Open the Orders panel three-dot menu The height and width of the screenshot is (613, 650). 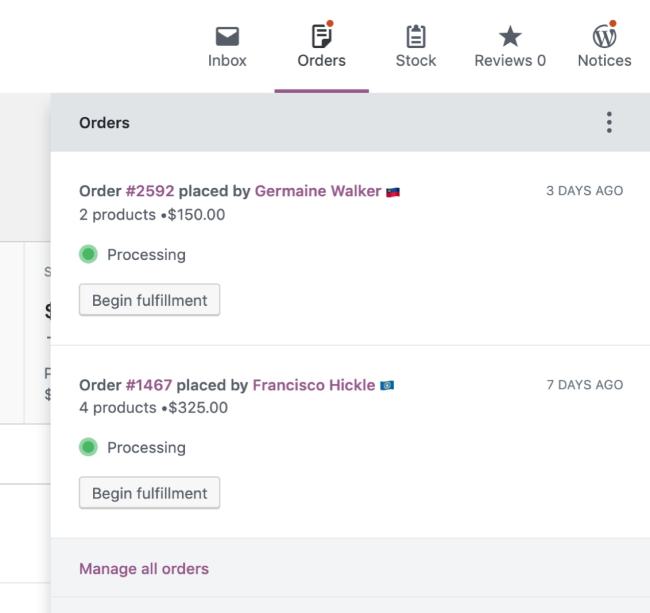click(609, 123)
